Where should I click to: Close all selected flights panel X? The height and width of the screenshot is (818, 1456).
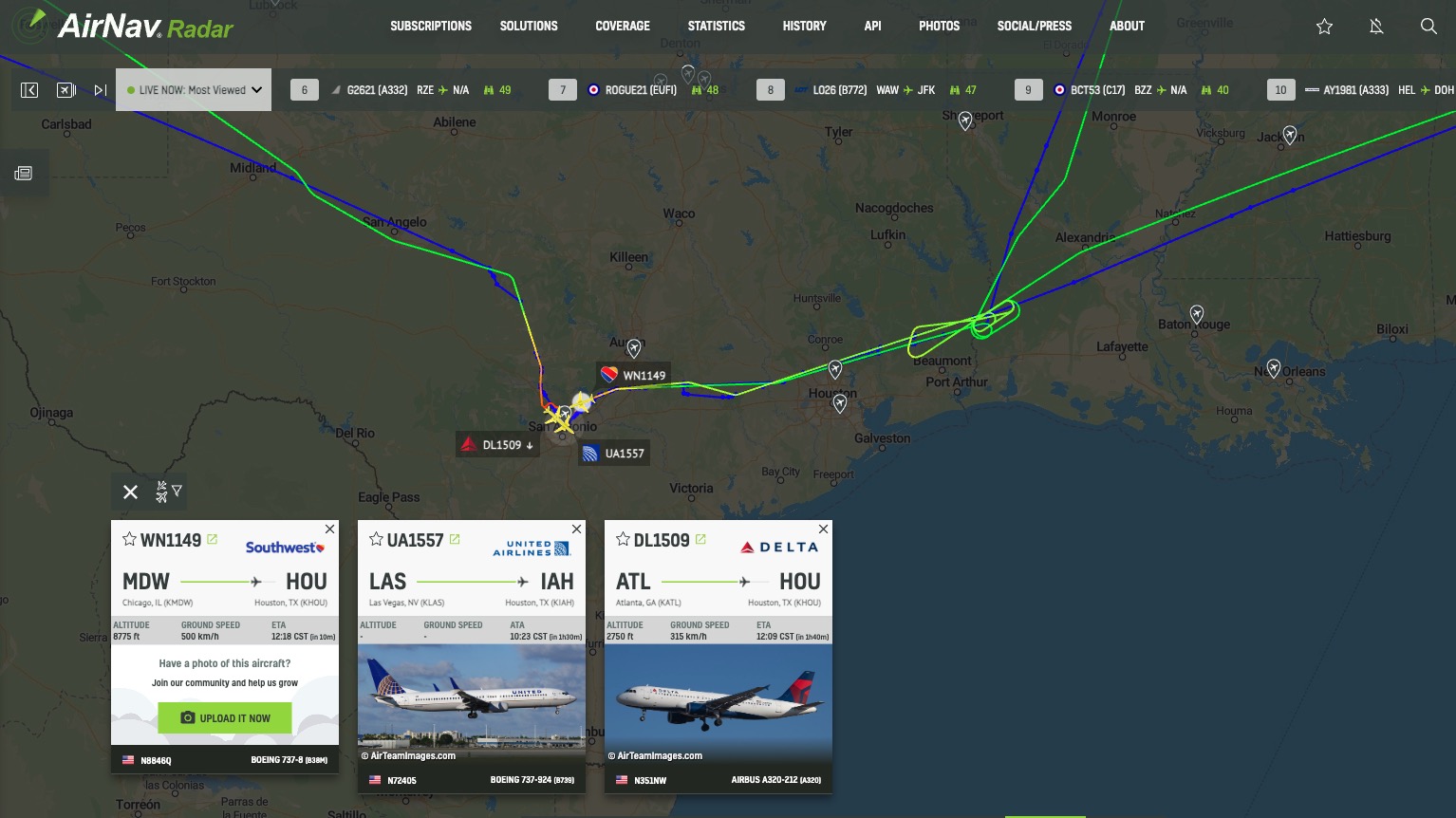130,492
